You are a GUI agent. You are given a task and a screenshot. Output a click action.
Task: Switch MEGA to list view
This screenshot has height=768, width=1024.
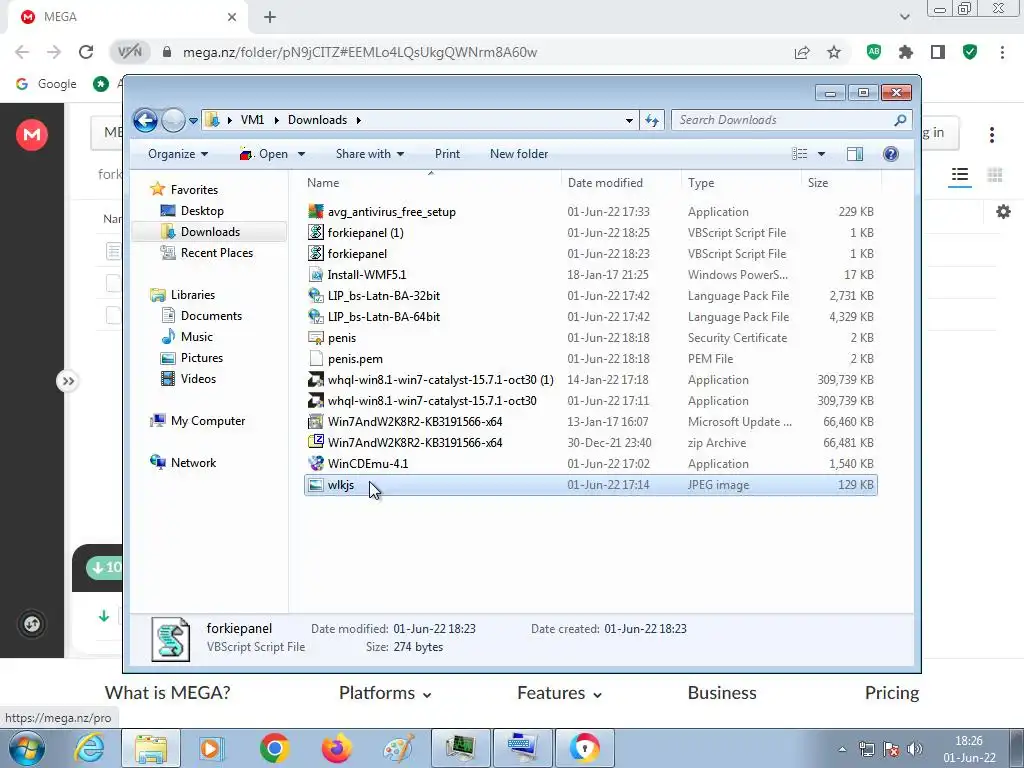959,175
